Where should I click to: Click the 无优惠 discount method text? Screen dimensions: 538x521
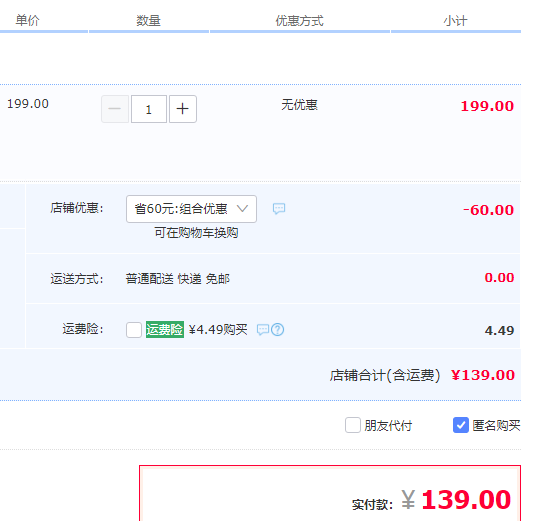[x=300, y=105]
